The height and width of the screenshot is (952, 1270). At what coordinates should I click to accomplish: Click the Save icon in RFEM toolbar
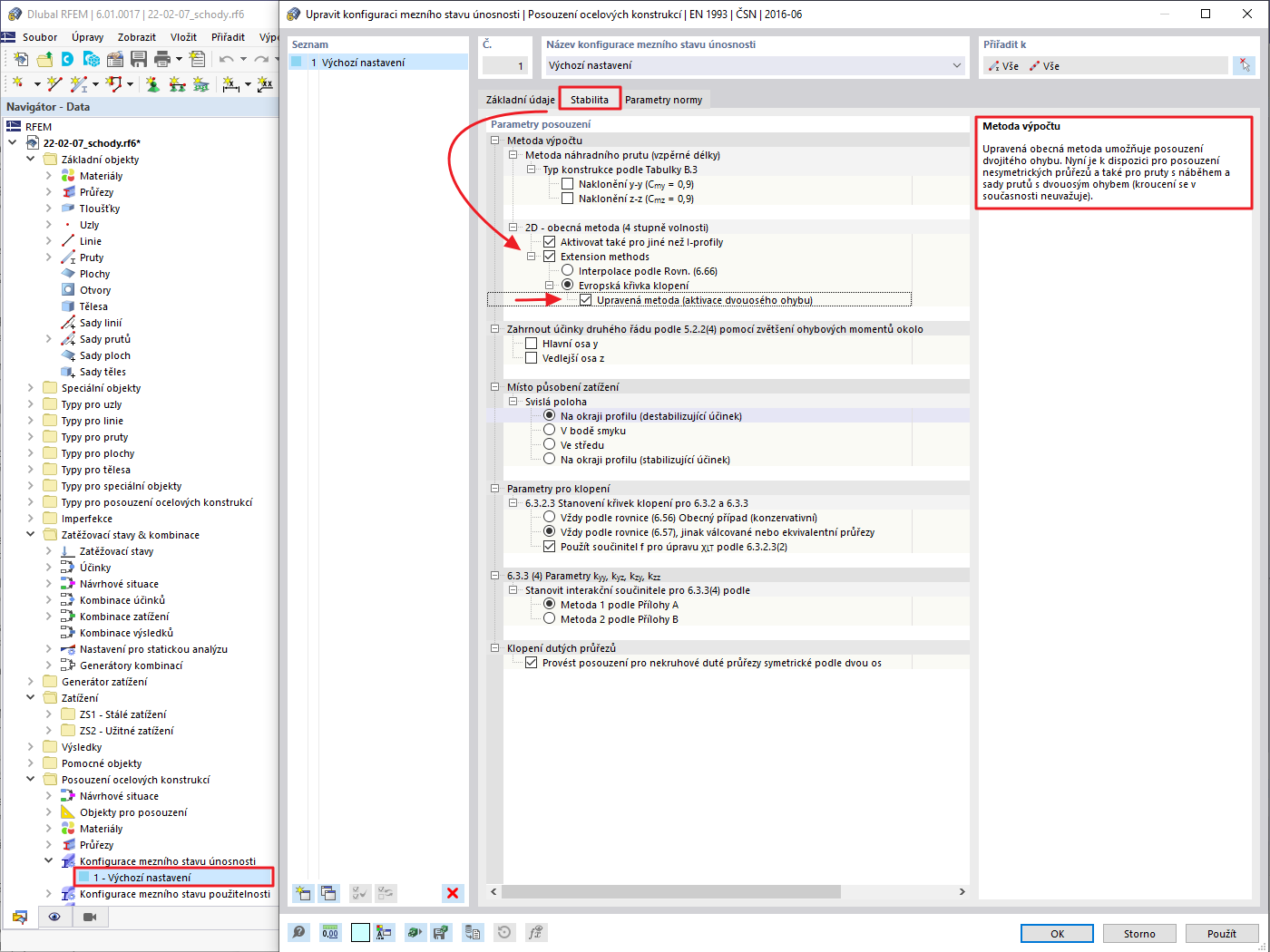pos(138,60)
